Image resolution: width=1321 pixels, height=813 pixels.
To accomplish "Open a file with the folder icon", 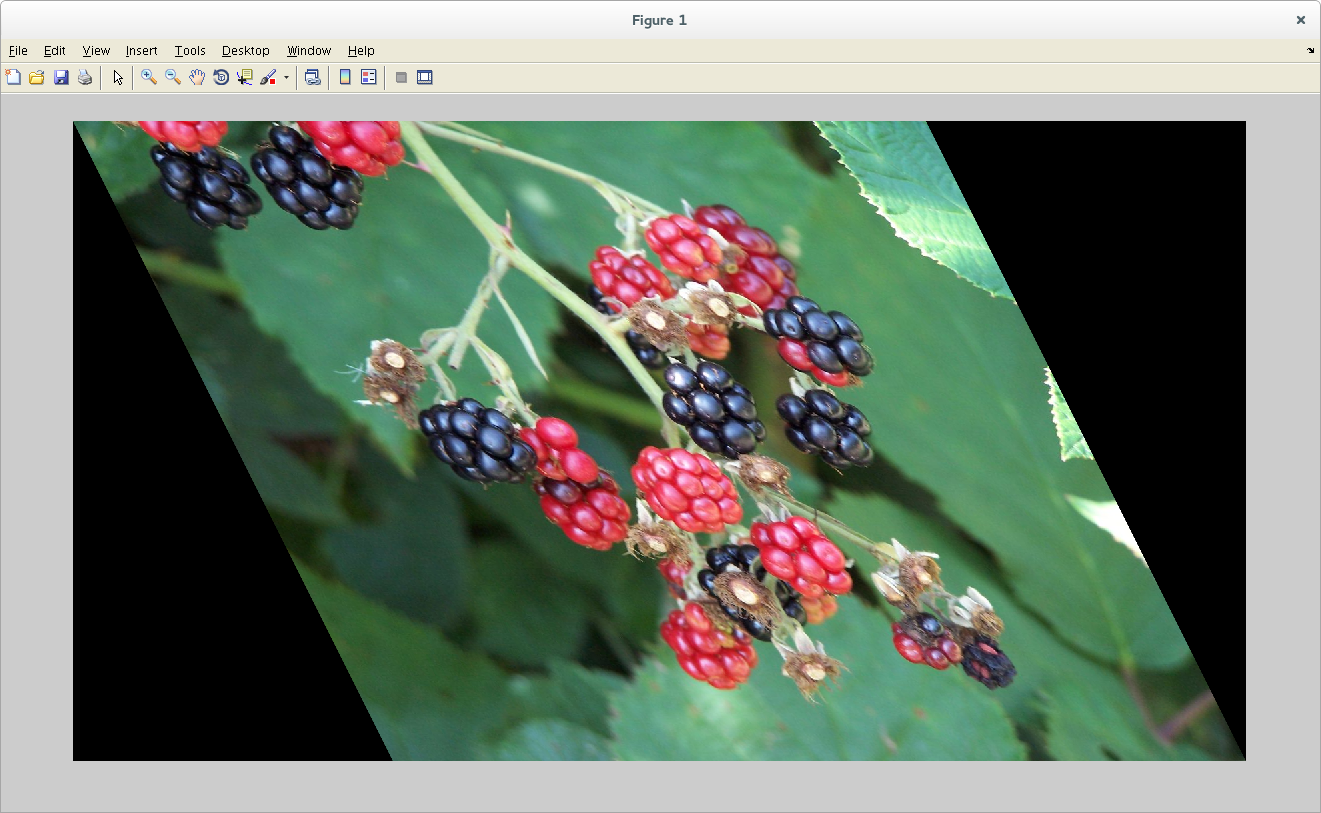I will [x=37, y=77].
